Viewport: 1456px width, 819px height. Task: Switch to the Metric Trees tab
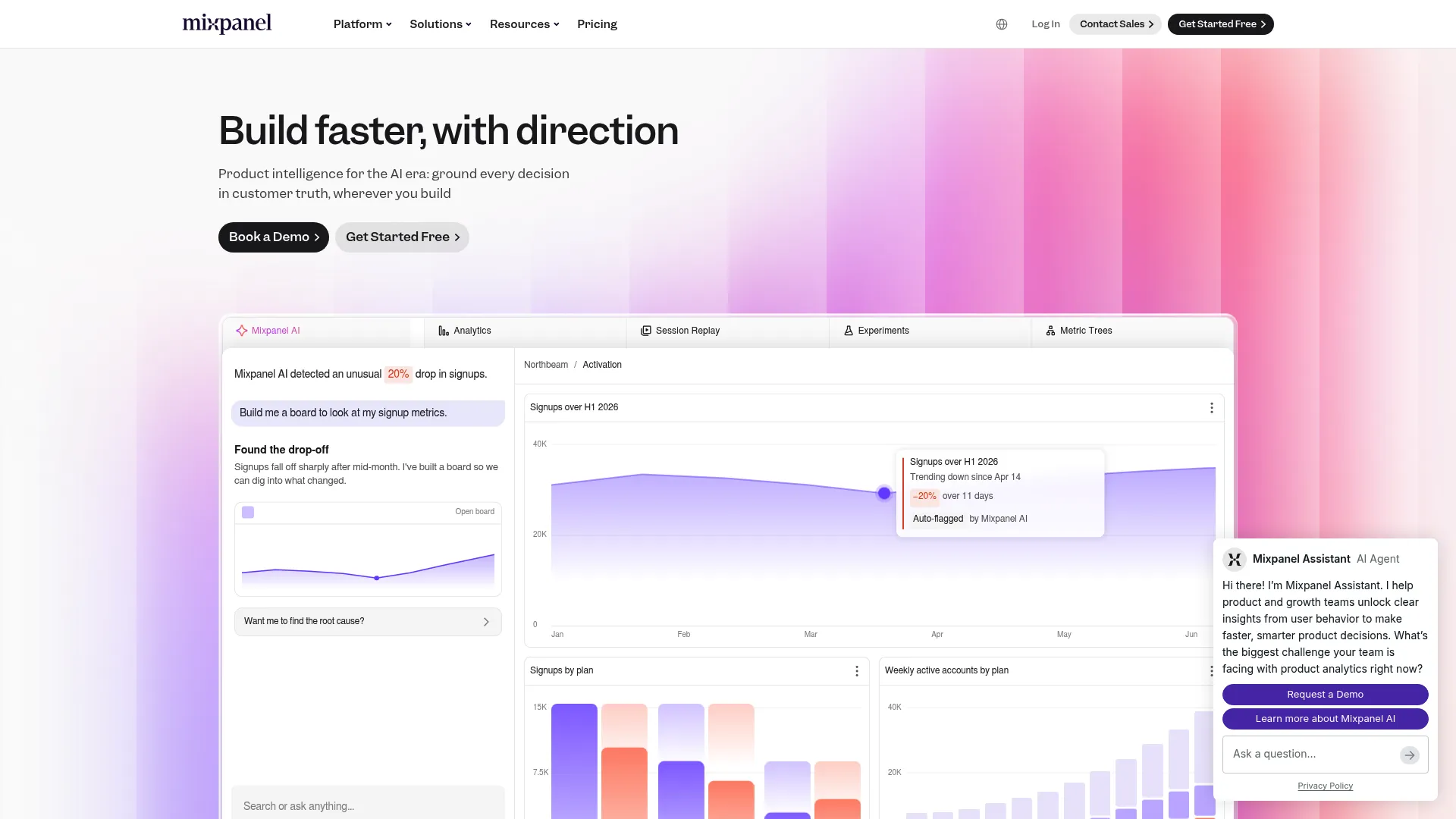coord(1132,331)
